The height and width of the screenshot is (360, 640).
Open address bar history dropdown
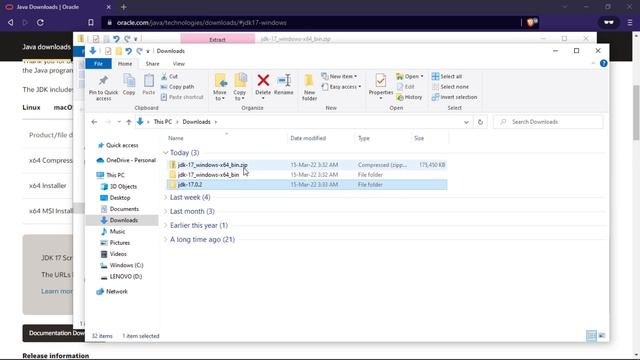tap(466, 122)
